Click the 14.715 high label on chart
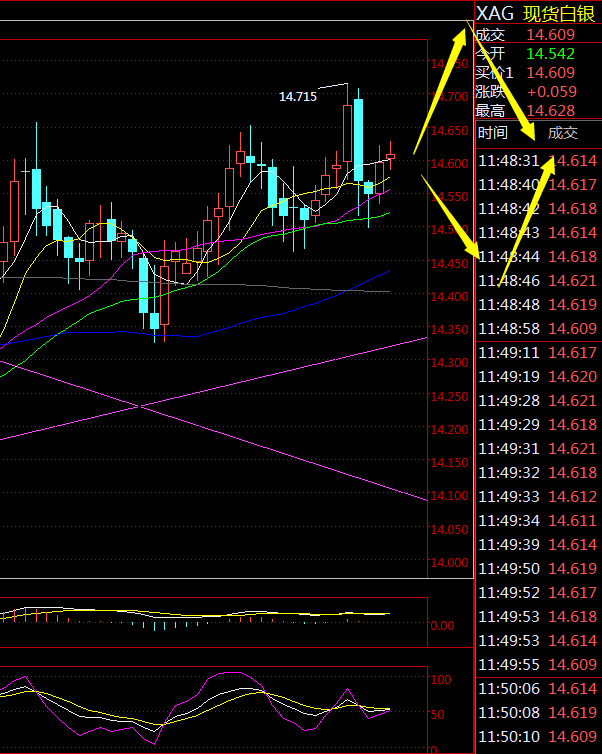Viewport: 602px width, 754px height. click(x=298, y=97)
